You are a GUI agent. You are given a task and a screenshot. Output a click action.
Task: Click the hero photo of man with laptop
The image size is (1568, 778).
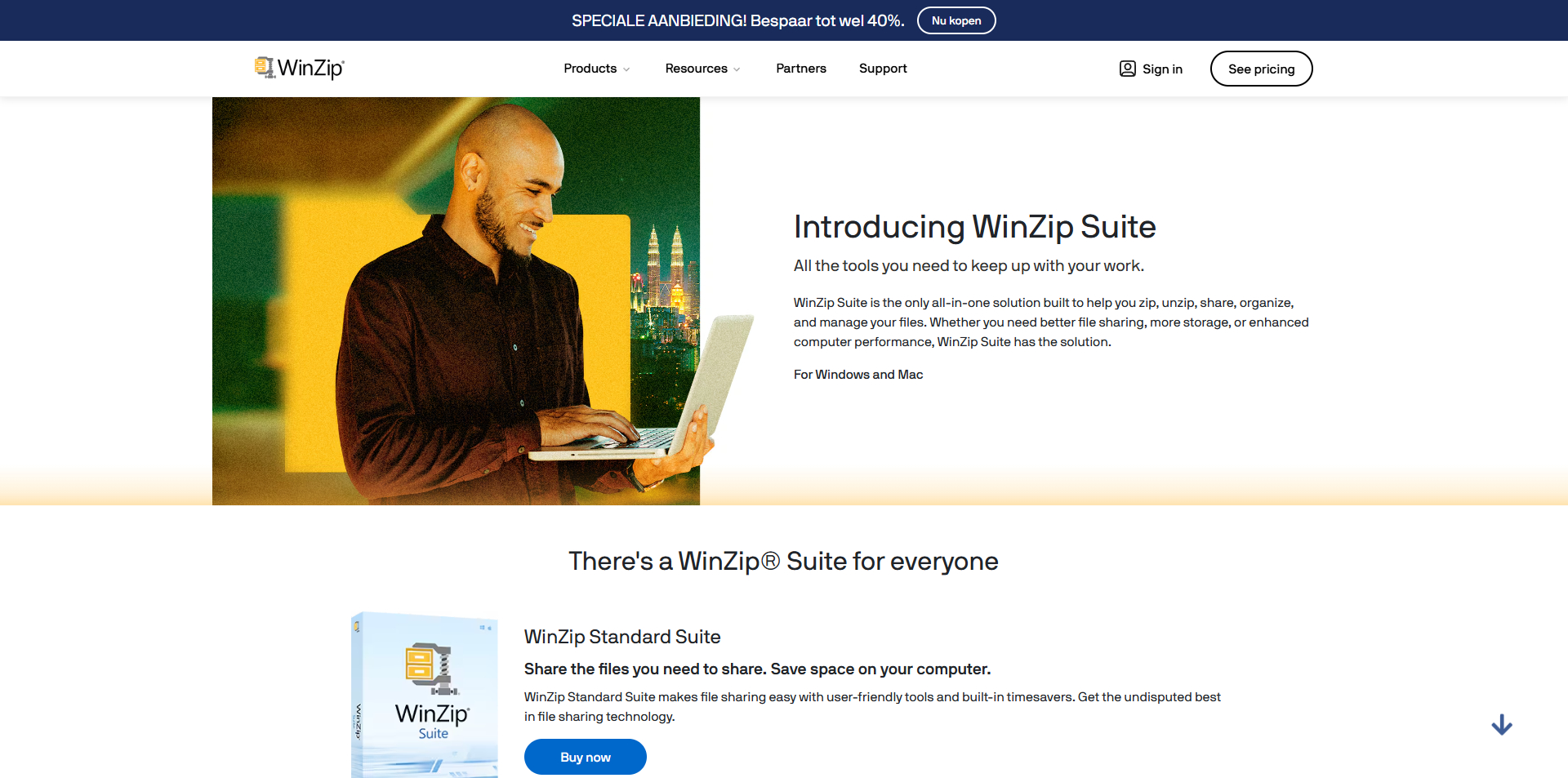(x=482, y=301)
